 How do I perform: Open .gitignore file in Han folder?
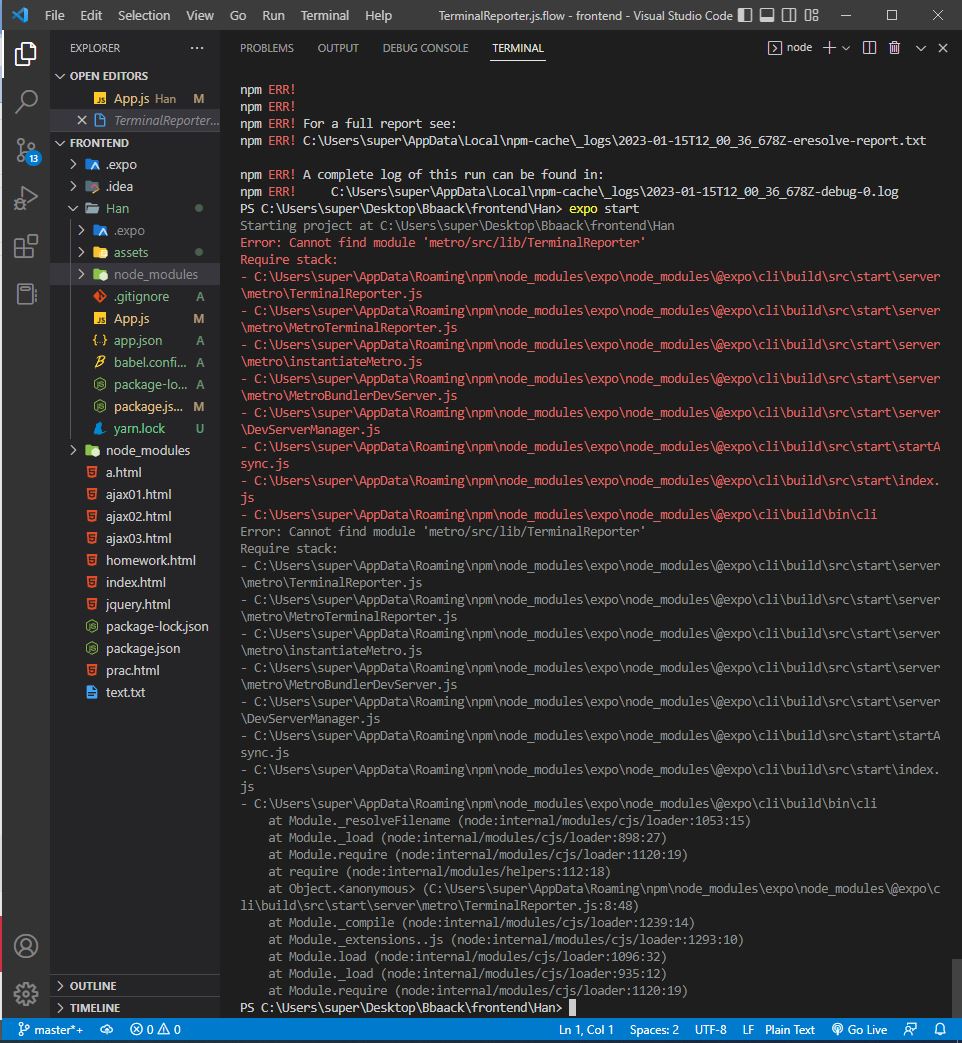135,296
